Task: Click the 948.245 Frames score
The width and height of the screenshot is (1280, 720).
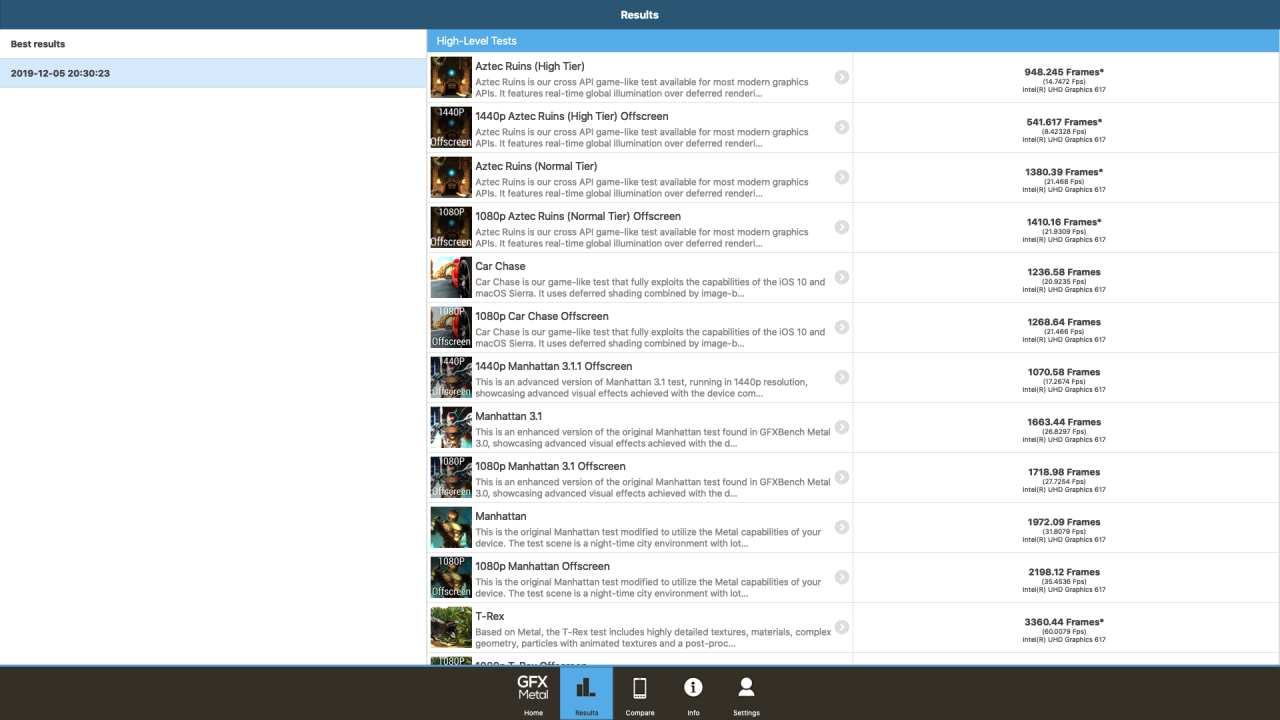Action: point(1064,72)
